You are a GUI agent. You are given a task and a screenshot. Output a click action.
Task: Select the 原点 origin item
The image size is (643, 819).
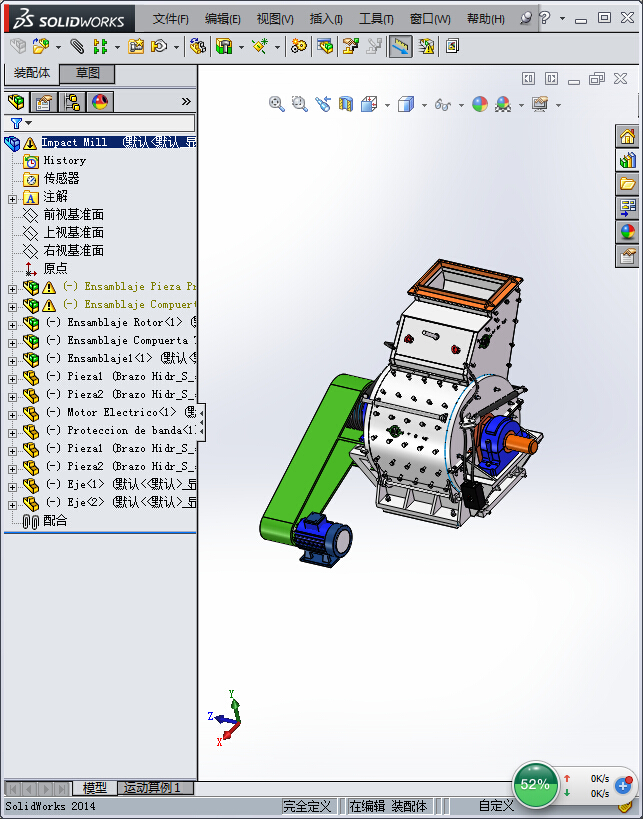click(x=55, y=268)
